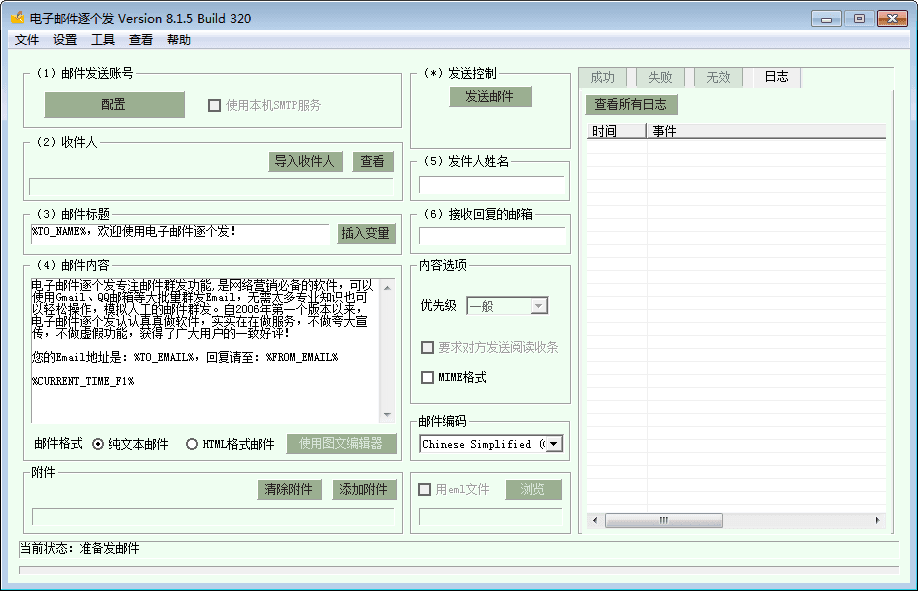
Task: Click the 清除附件 button
Action: pyautogui.click(x=289, y=489)
